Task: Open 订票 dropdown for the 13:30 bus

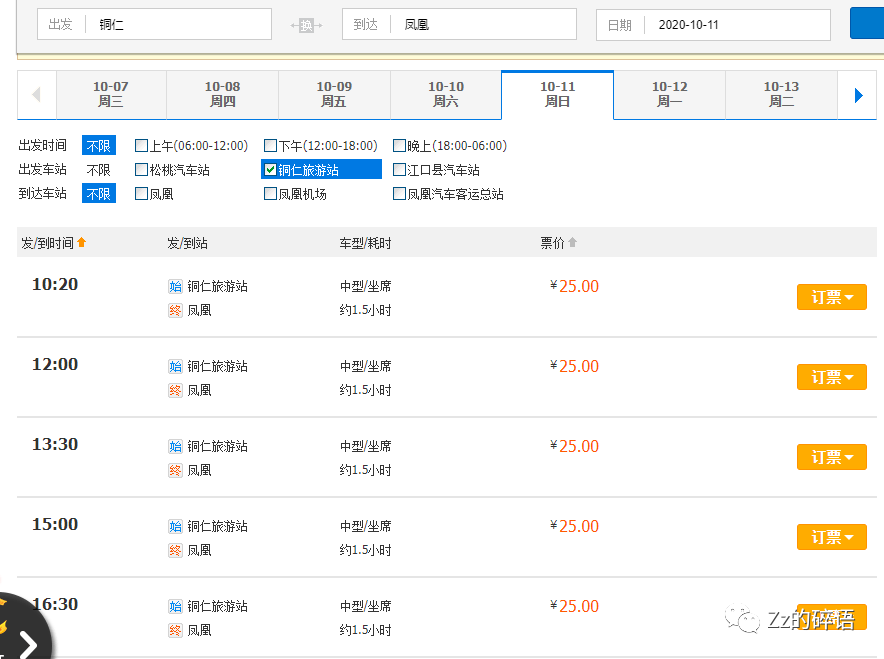Action: (x=831, y=457)
